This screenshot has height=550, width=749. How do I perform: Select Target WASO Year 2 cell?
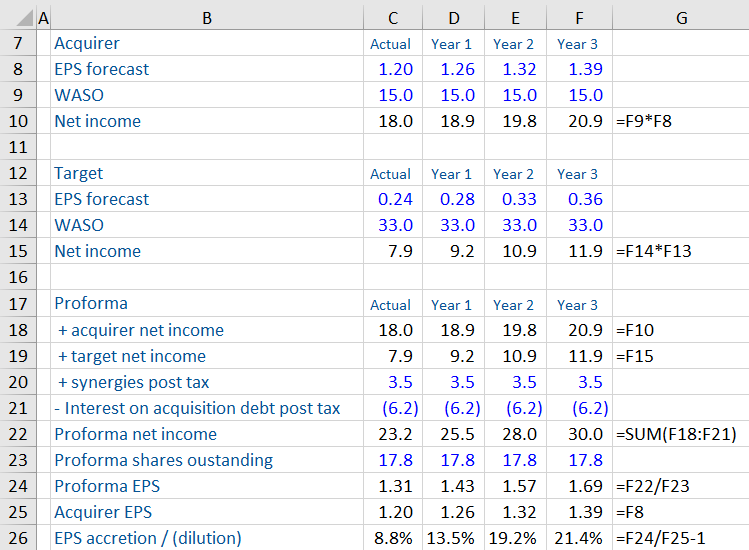[x=516, y=225]
